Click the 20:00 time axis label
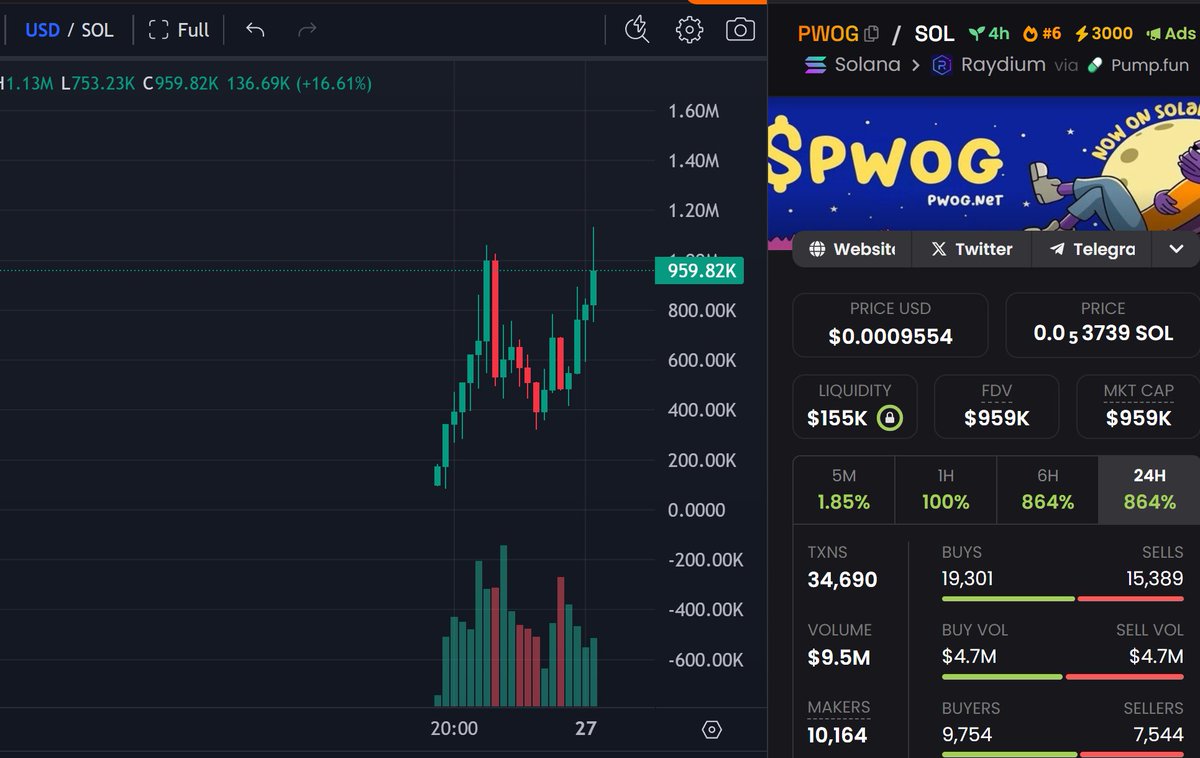1200x758 pixels. (x=454, y=729)
